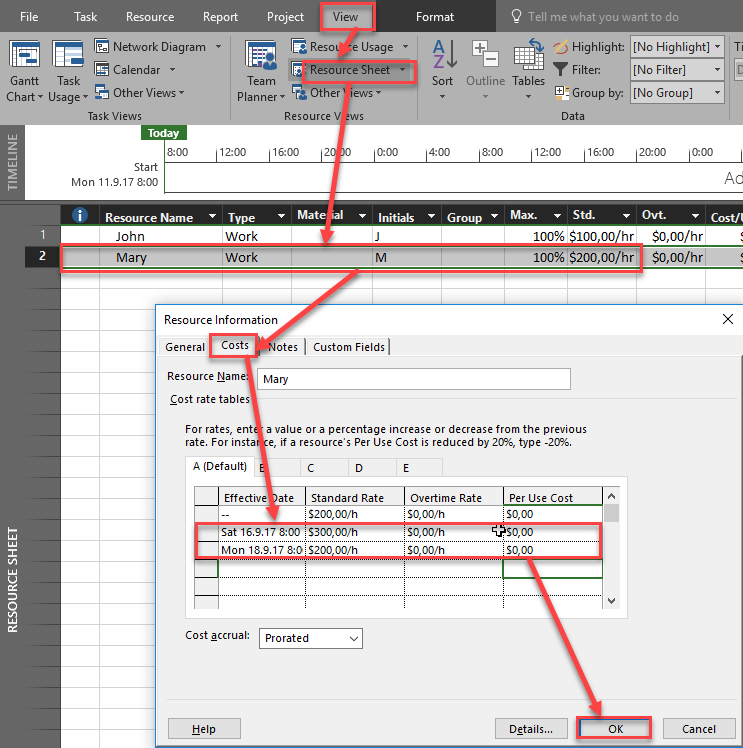Screen dimensions: 743x748
Task: Select the John resource row
Action: coord(130,237)
